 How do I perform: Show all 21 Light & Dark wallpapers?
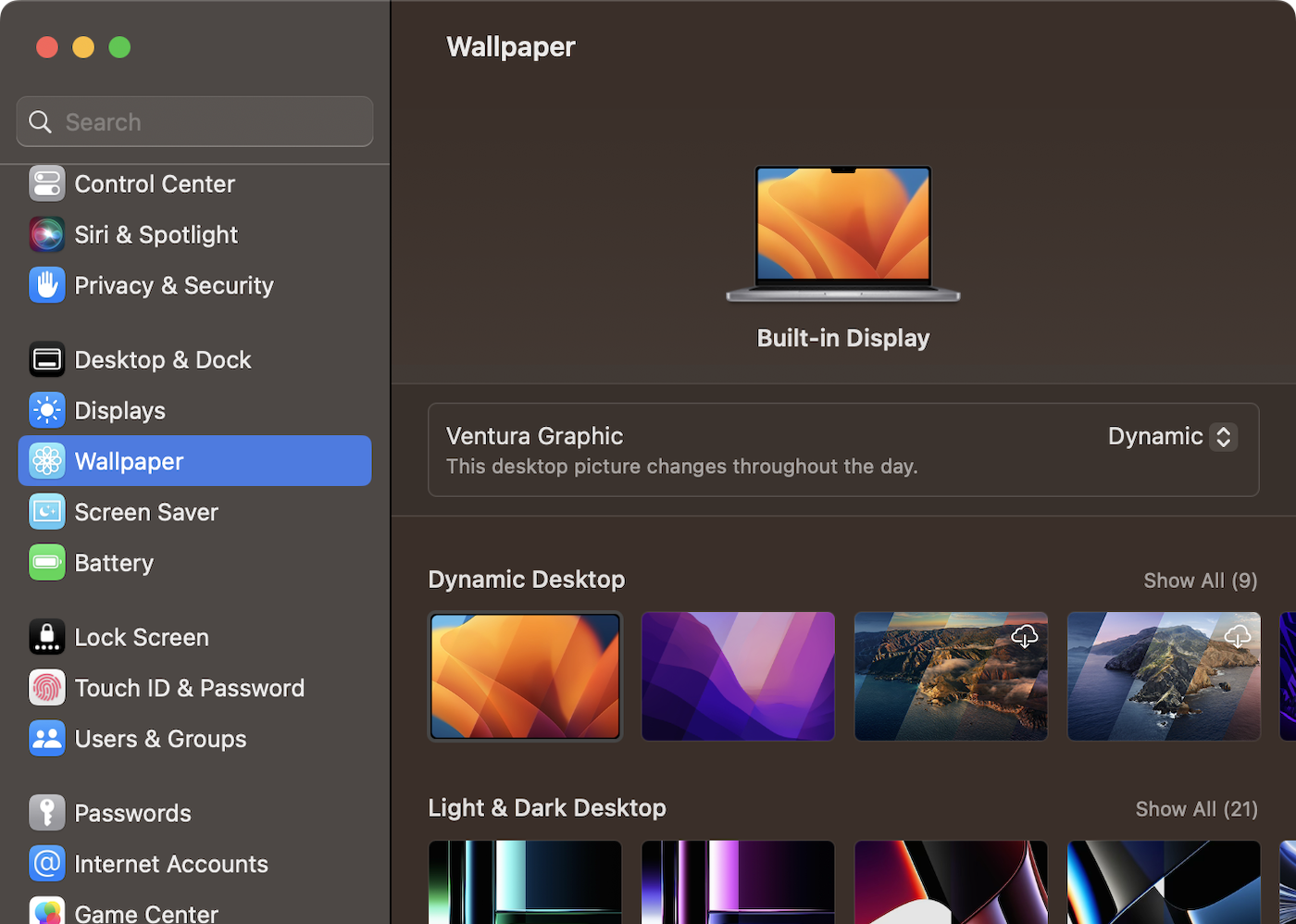[x=1196, y=808]
